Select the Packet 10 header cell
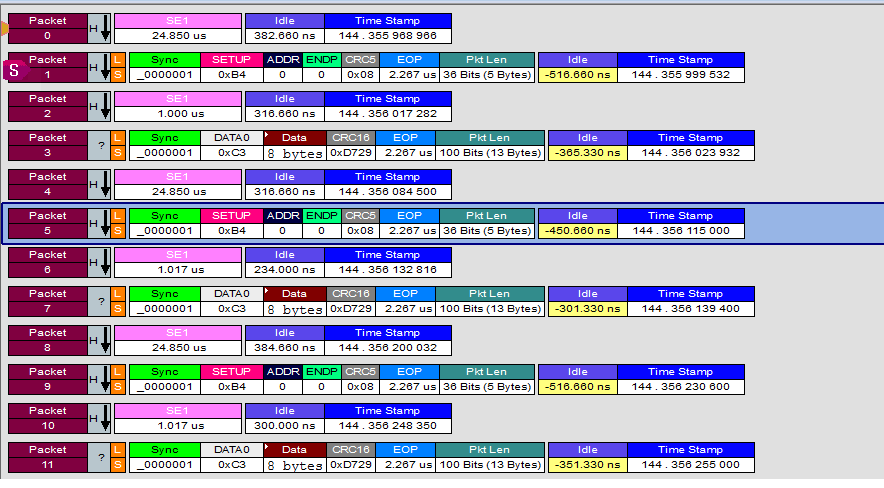This screenshot has width=884, height=488. (x=48, y=419)
